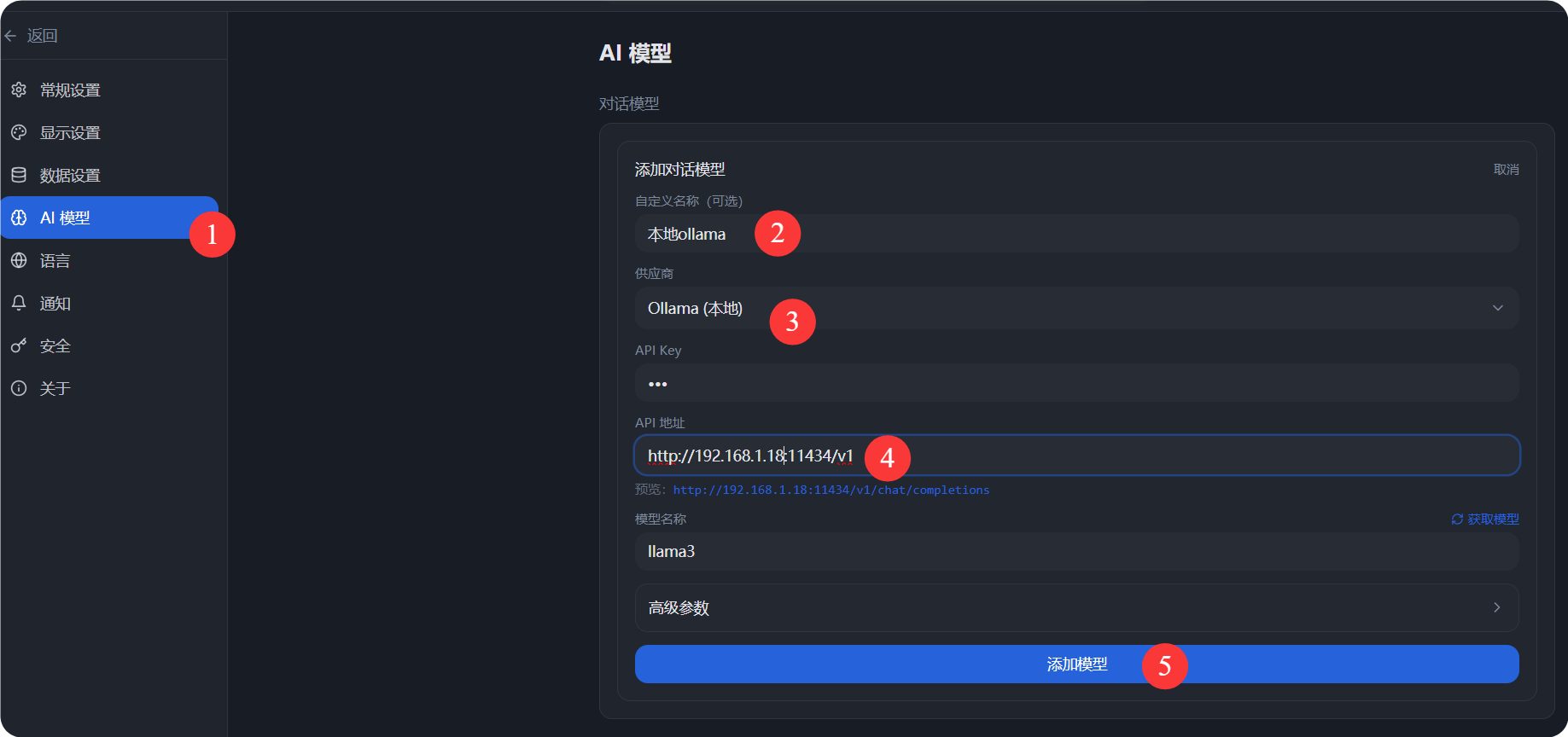The width and height of the screenshot is (1568, 737).
Task: Click the globe icon for 语言
Action: [x=19, y=260]
